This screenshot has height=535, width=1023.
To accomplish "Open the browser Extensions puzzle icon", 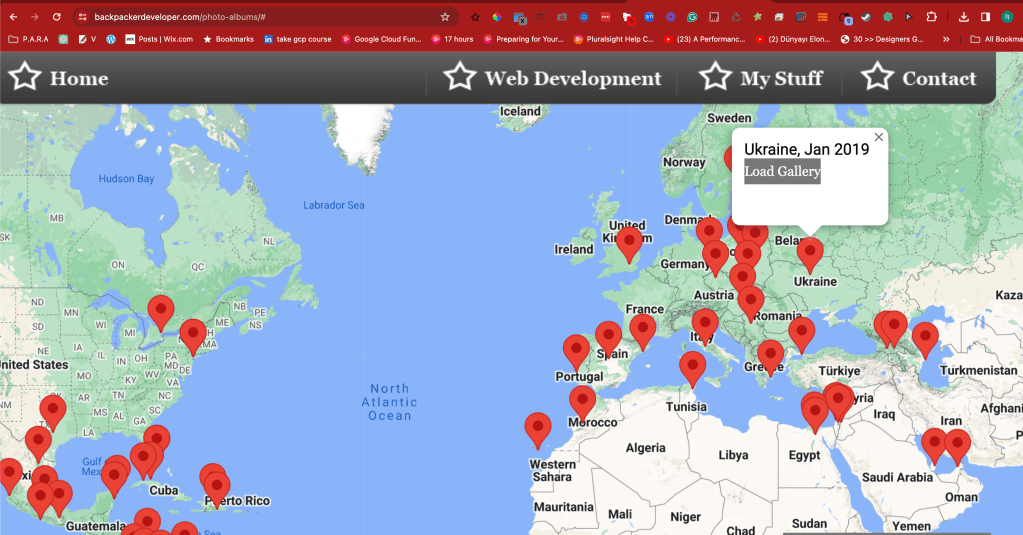I will [932, 17].
